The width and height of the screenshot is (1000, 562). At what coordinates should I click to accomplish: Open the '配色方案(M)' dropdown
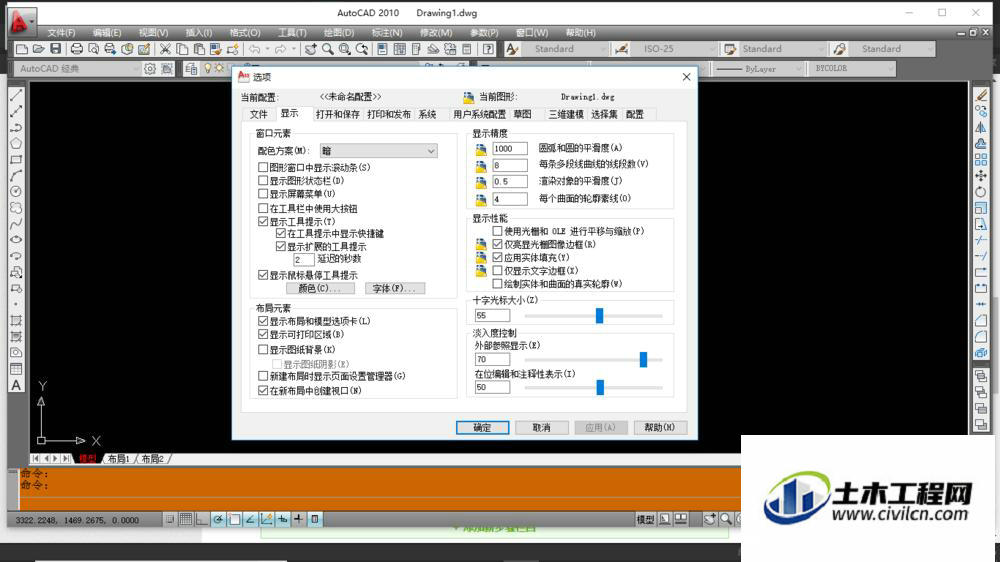[379, 151]
